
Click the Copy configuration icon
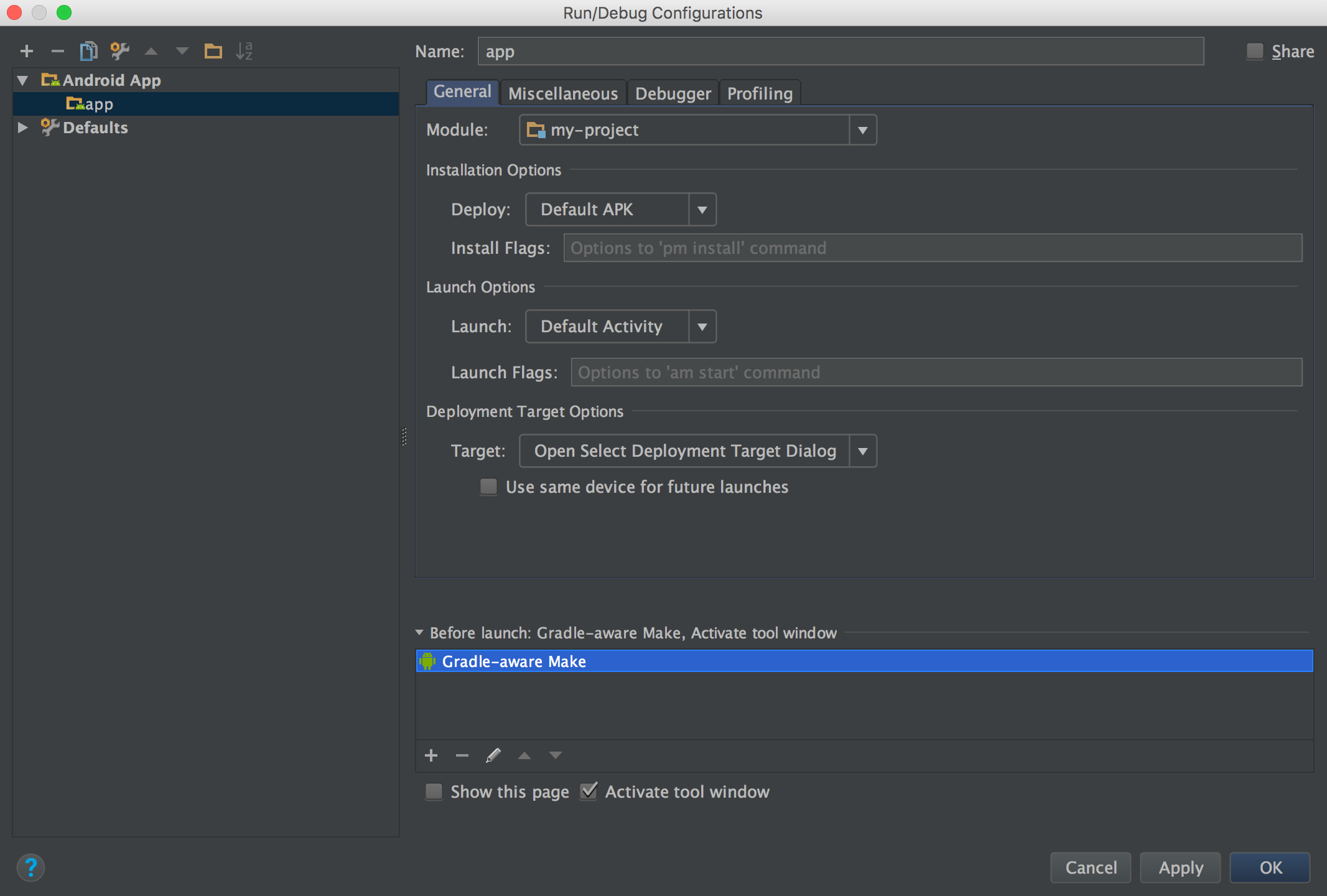pyautogui.click(x=89, y=51)
